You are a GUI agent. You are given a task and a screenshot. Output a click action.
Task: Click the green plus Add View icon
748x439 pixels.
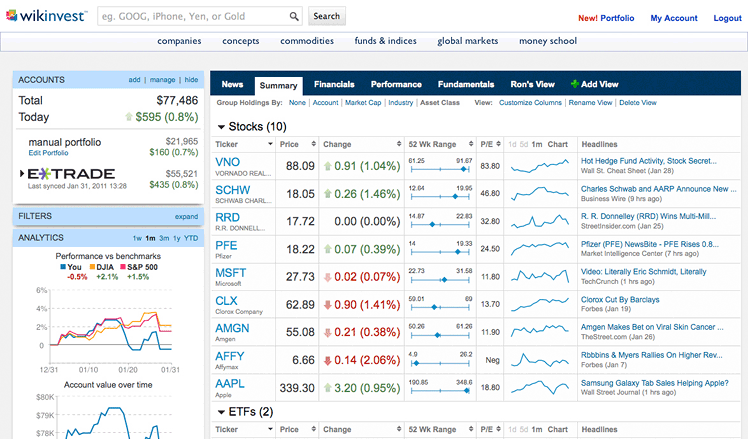tap(575, 84)
